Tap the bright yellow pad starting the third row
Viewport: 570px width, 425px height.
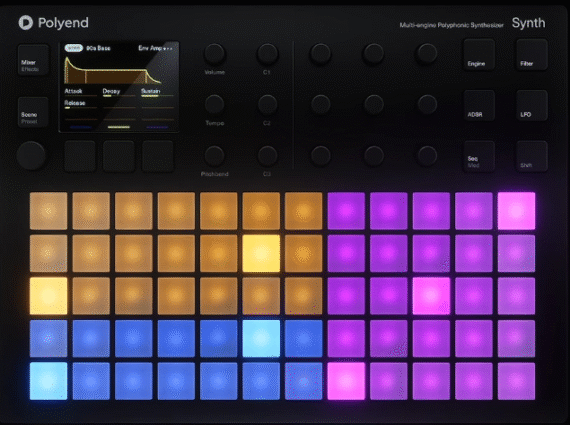coord(48,296)
